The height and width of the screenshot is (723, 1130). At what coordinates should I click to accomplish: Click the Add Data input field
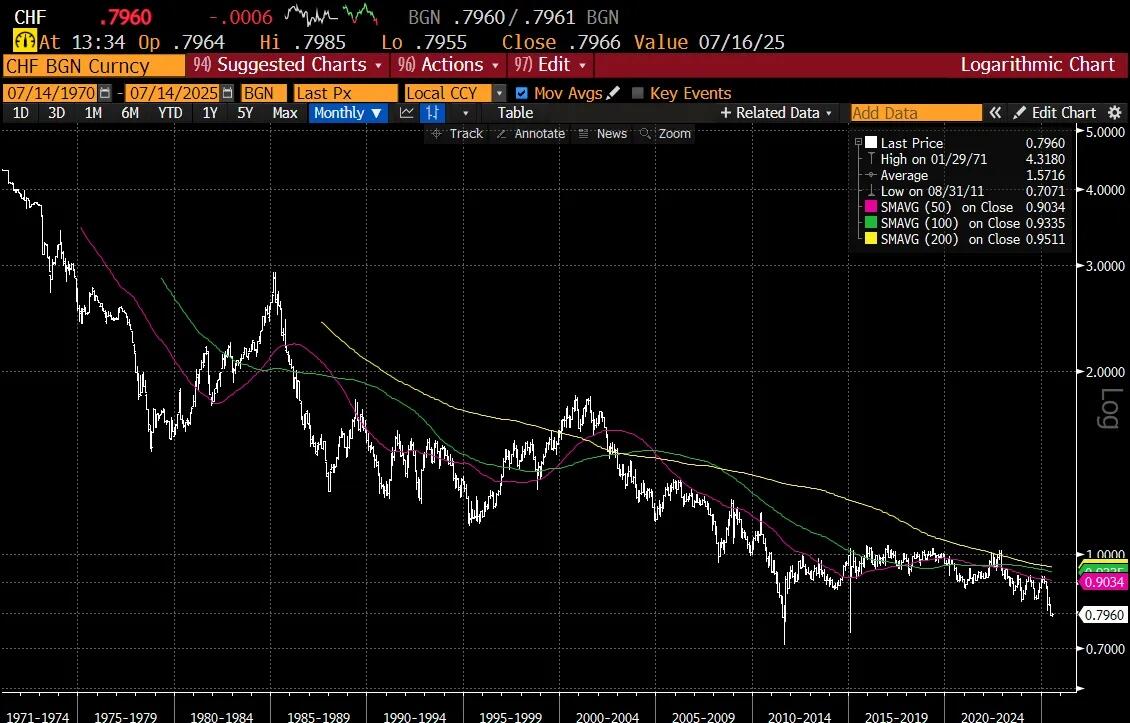point(915,113)
